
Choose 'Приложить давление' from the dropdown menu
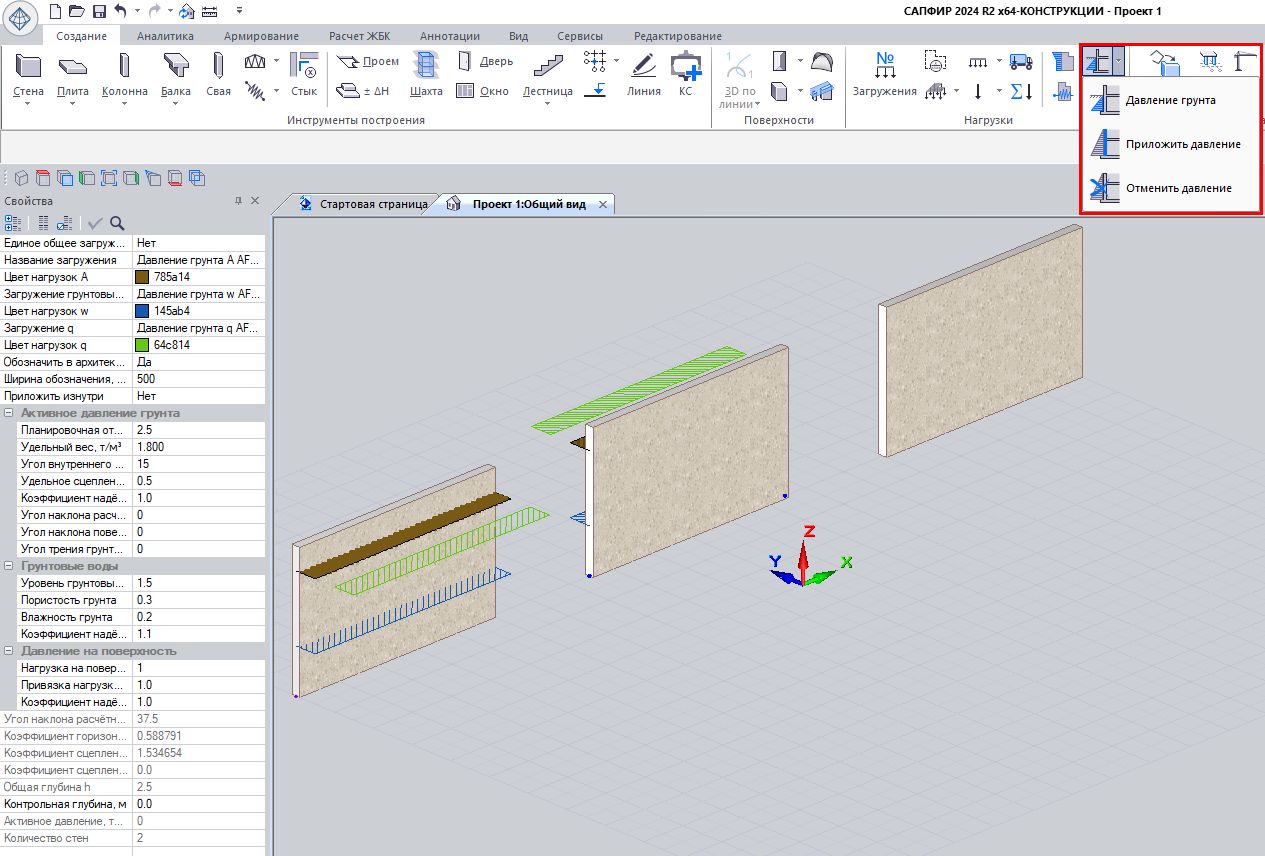coord(1183,144)
